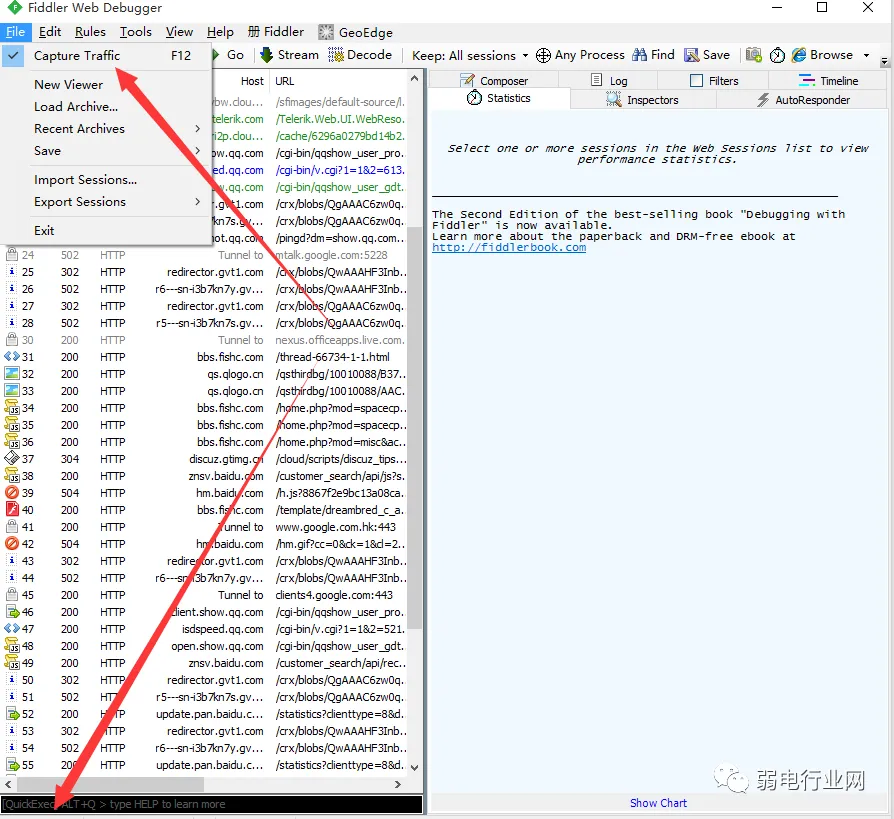Select session 37 not-modified diamond icon
The width and height of the screenshot is (894, 819).
(11, 458)
